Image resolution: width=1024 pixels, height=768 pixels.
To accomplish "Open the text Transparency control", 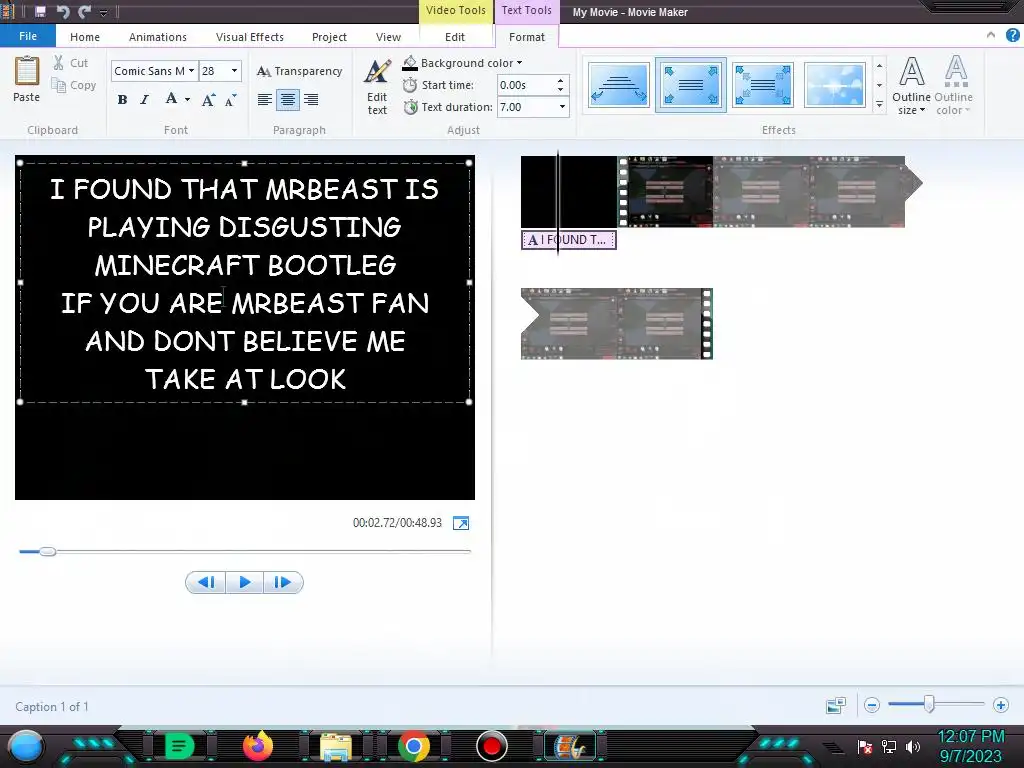I will [x=299, y=71].
